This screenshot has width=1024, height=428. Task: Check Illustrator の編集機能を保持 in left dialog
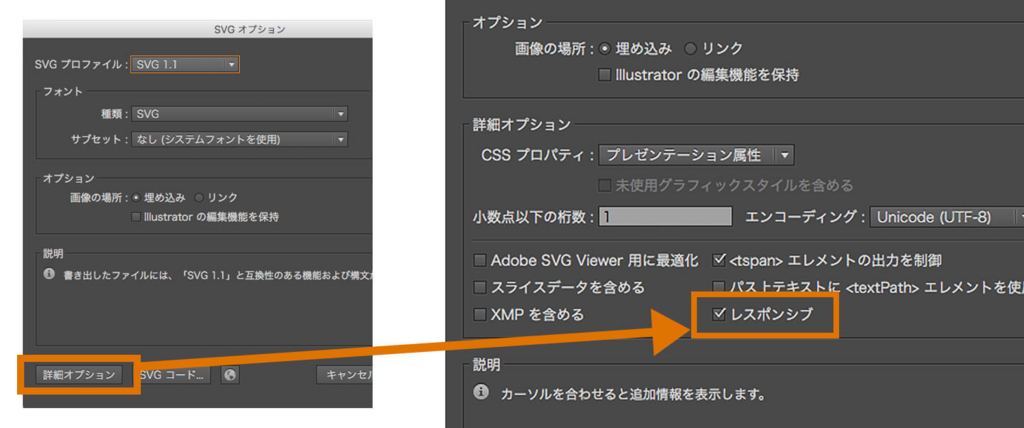(x=136, y=217)
